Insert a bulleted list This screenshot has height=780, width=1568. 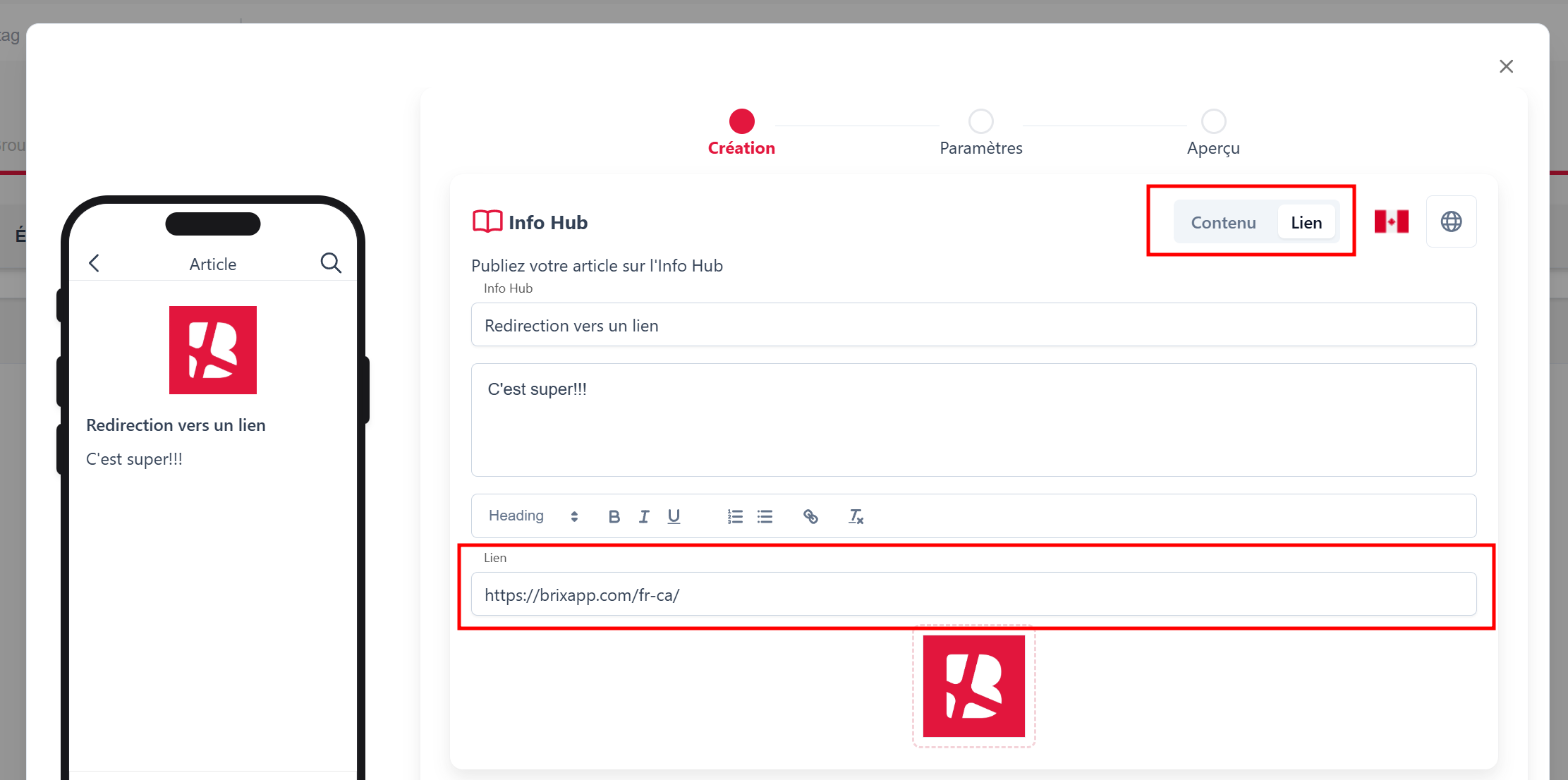click(x=765, y=517)
